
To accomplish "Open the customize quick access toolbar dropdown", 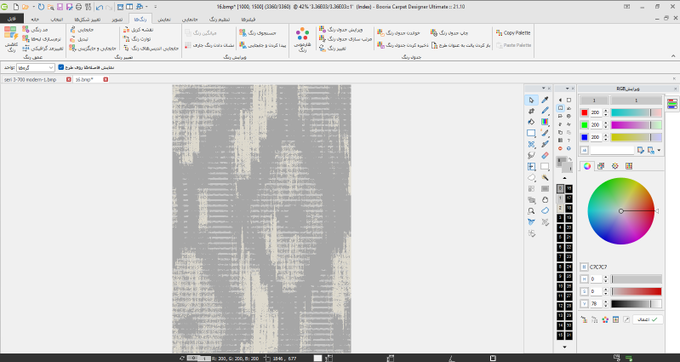I will click(x=155, y=7).
